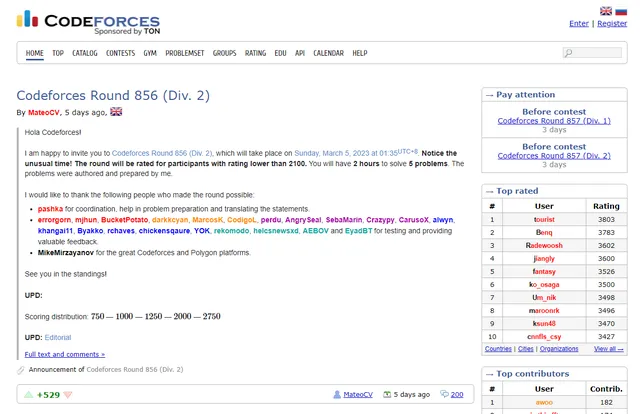Image resolution: width=640 pixels, height=414 pixels.
Task: Click the Register link
Action: [x=612, y=24]
